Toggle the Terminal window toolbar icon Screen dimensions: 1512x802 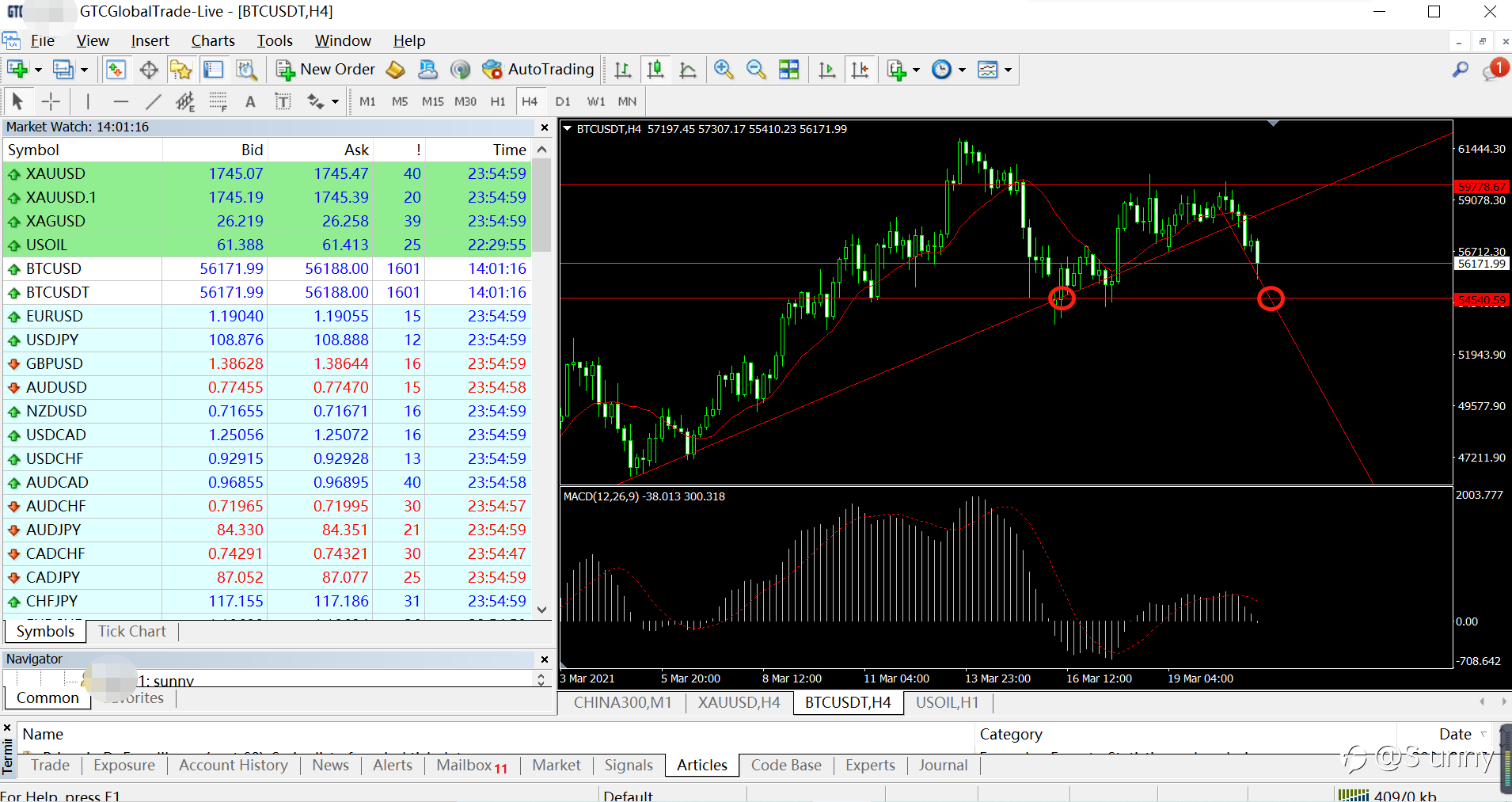[x=214, y=70]
